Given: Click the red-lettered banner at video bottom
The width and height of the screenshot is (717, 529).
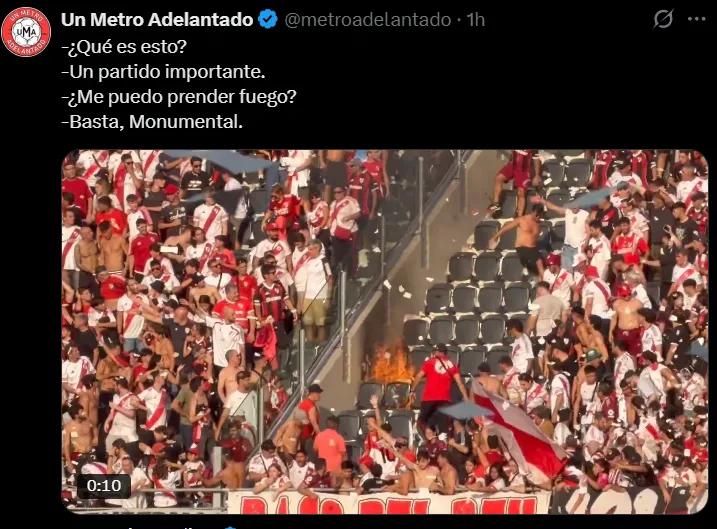Looking at the screenshot, I should point(389,503).
